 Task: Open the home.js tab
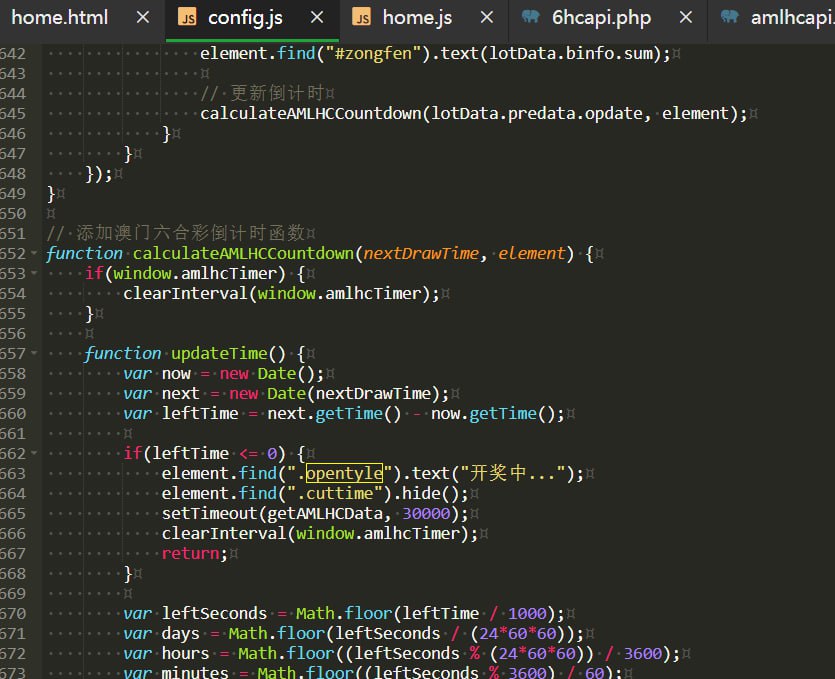(417, 18)
